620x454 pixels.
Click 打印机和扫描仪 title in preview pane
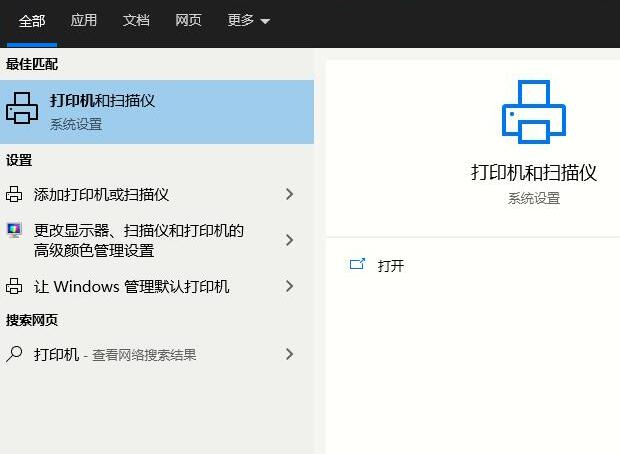pyautogui.click(x=534, y=172)
